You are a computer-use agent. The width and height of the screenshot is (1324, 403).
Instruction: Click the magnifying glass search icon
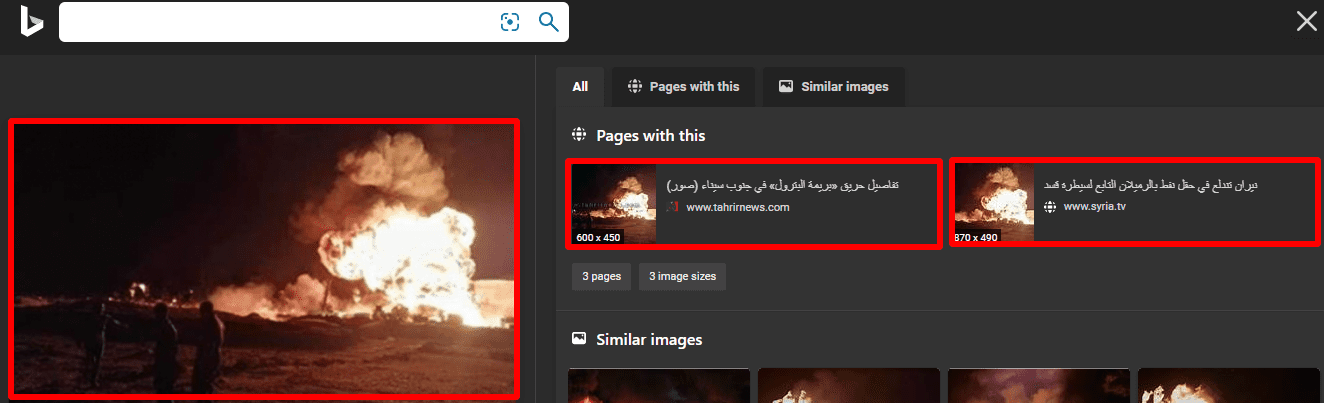pyautogui.click(x=548, y=22)
